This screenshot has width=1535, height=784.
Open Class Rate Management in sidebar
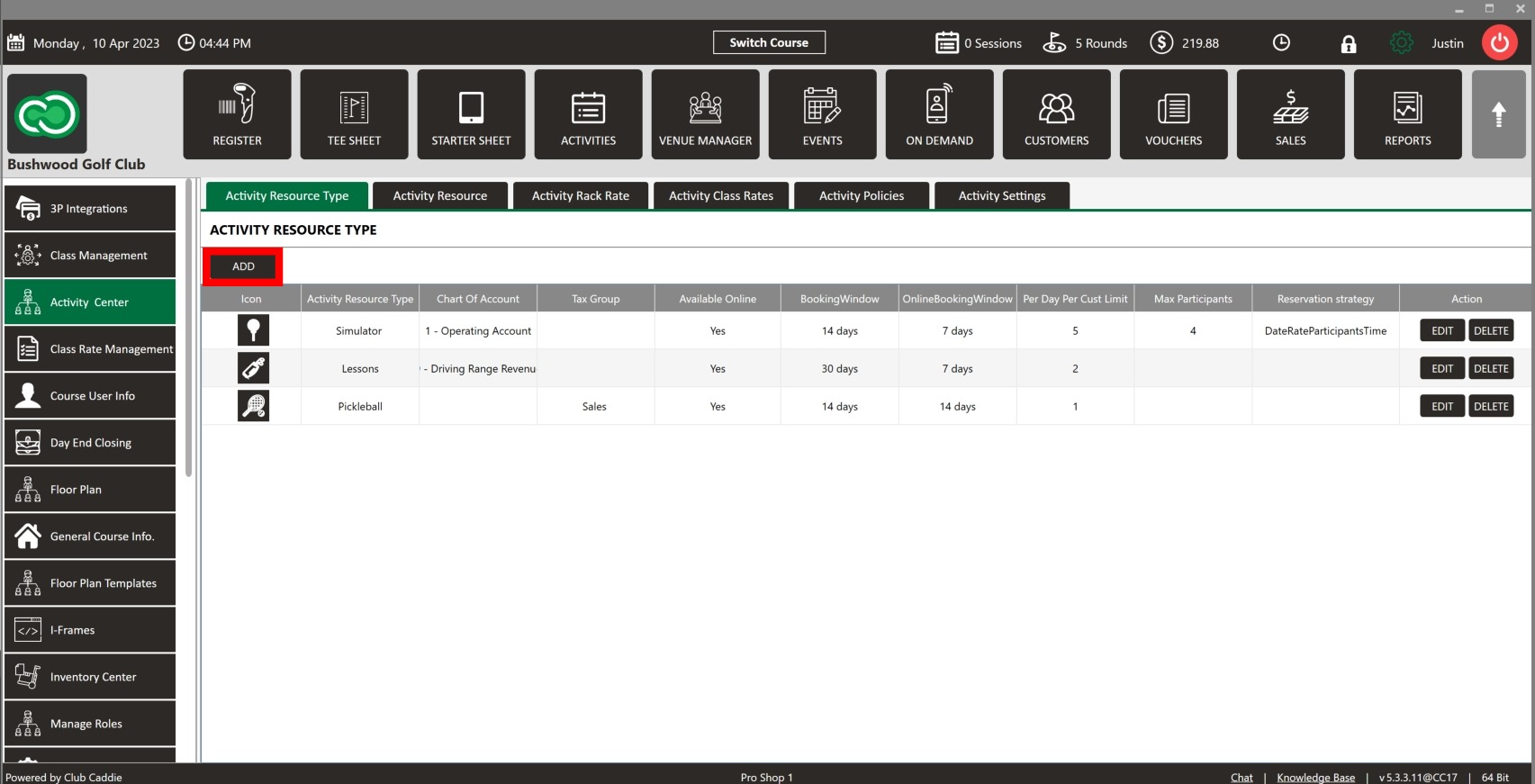[90, 348]
